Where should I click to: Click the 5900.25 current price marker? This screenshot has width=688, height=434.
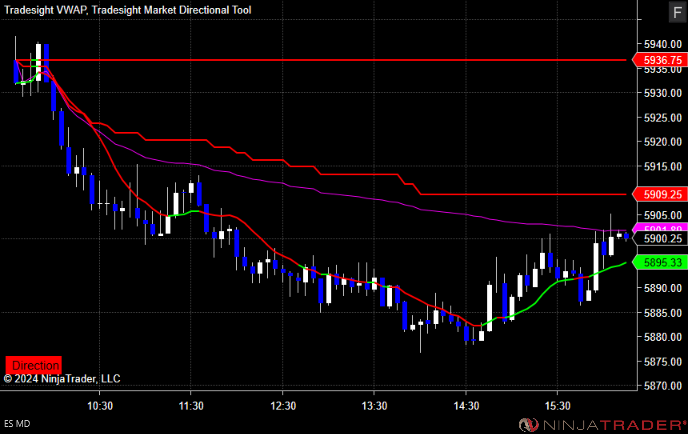pos(659,239)
